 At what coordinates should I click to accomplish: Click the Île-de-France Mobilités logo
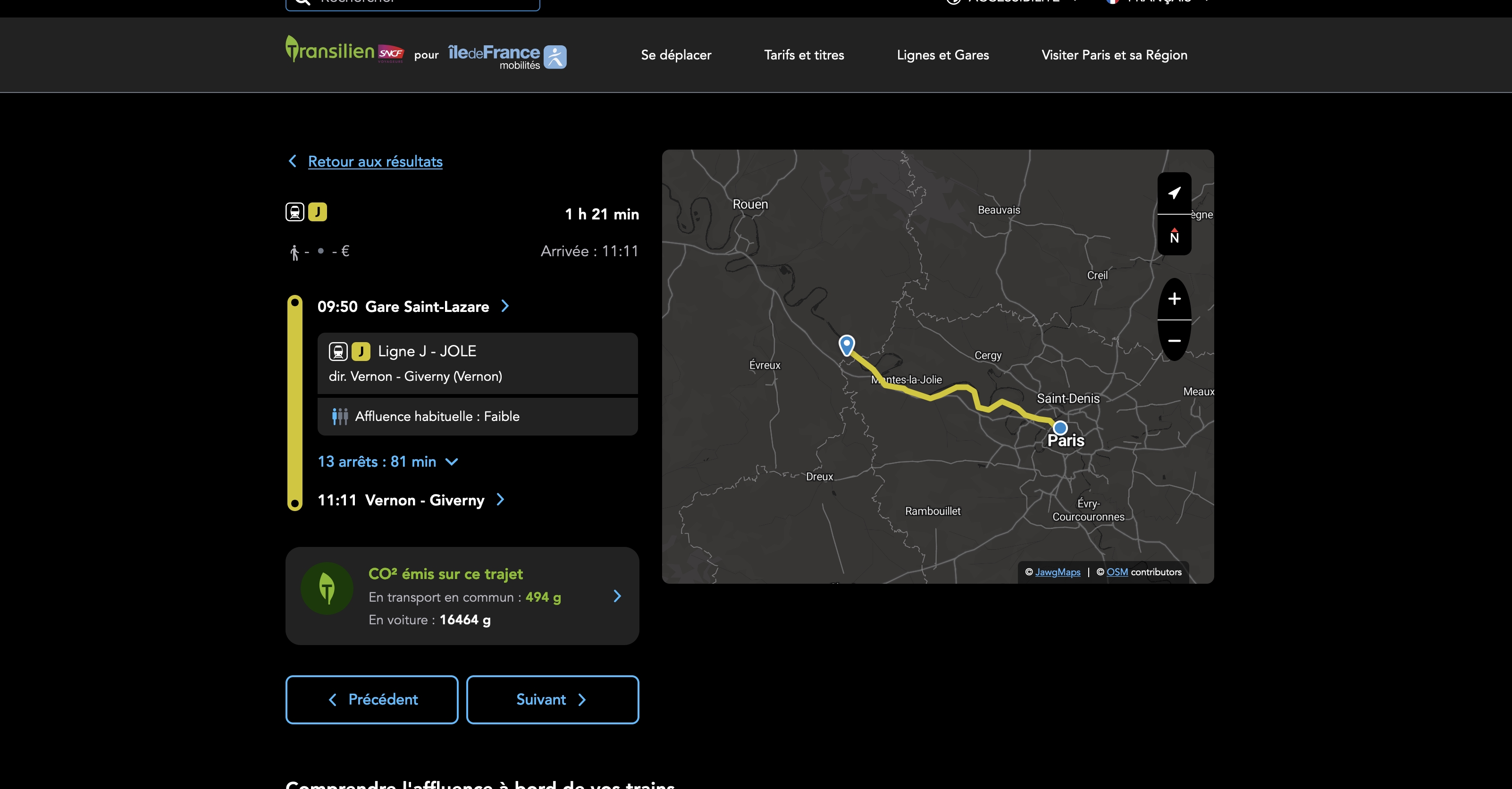pyautogui.click(x=507, y=56)
